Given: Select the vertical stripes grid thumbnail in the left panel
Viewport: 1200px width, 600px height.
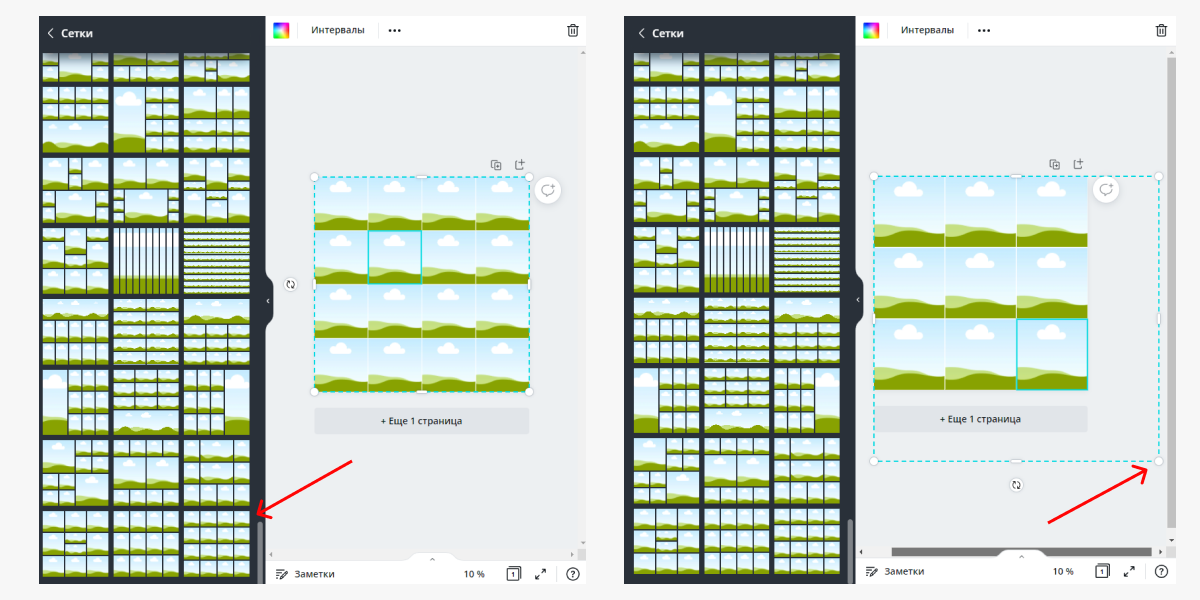Looking at the screenshot, I should [146, 260].
